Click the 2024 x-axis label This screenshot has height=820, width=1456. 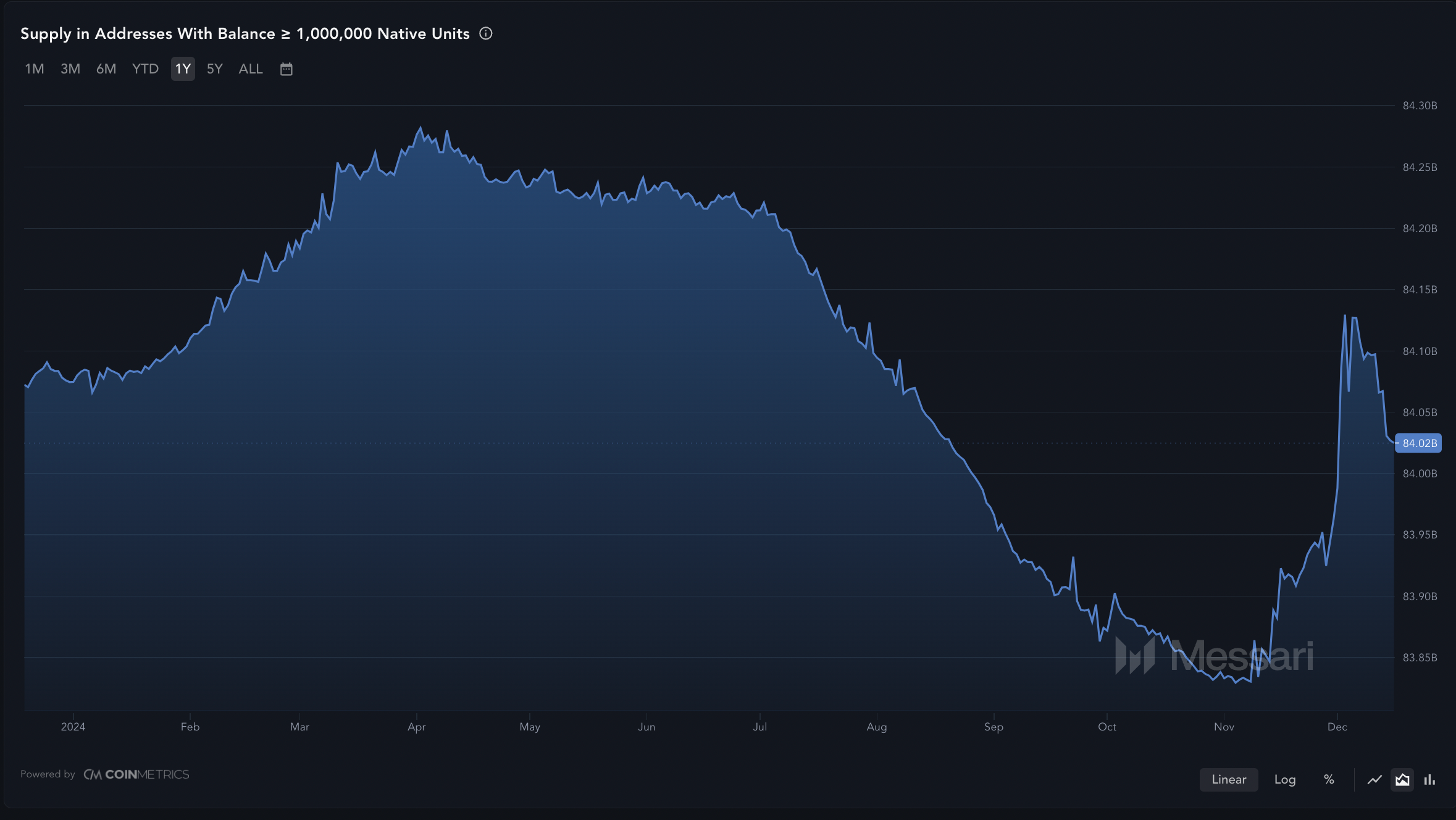(73, 727)
